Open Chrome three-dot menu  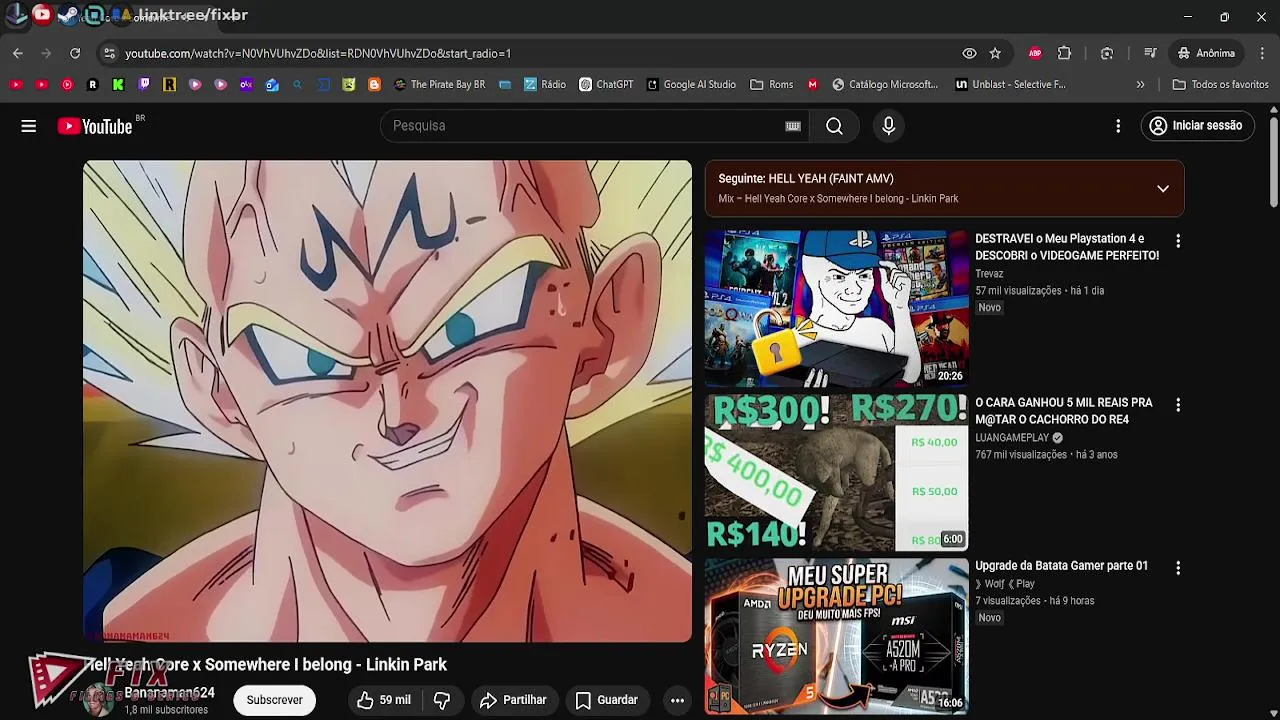point(1263,53)
